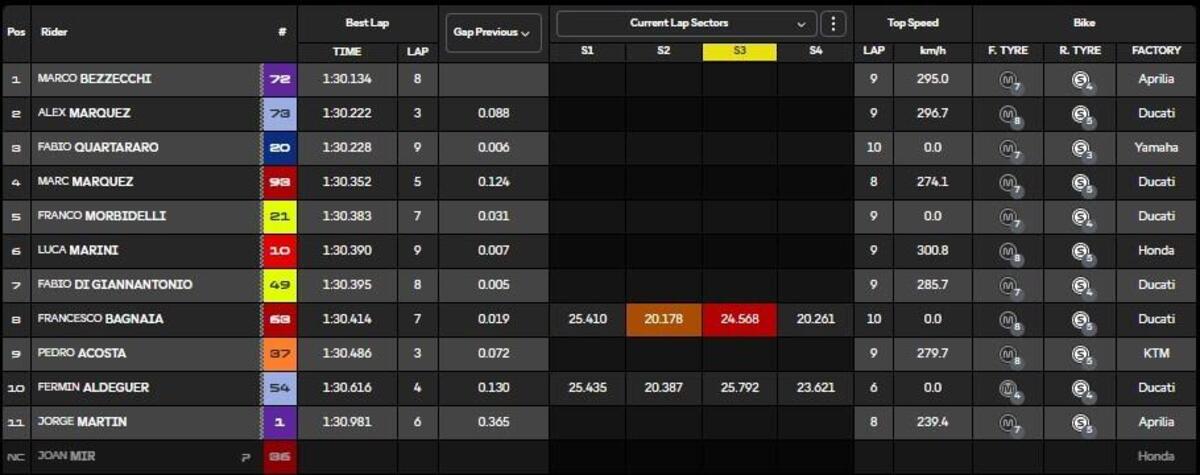Image resolution: width=1200 pixels, height=475 pixels.
Task: Expand the Current Lap Sectors dropdown
Action: coord(686,23)
